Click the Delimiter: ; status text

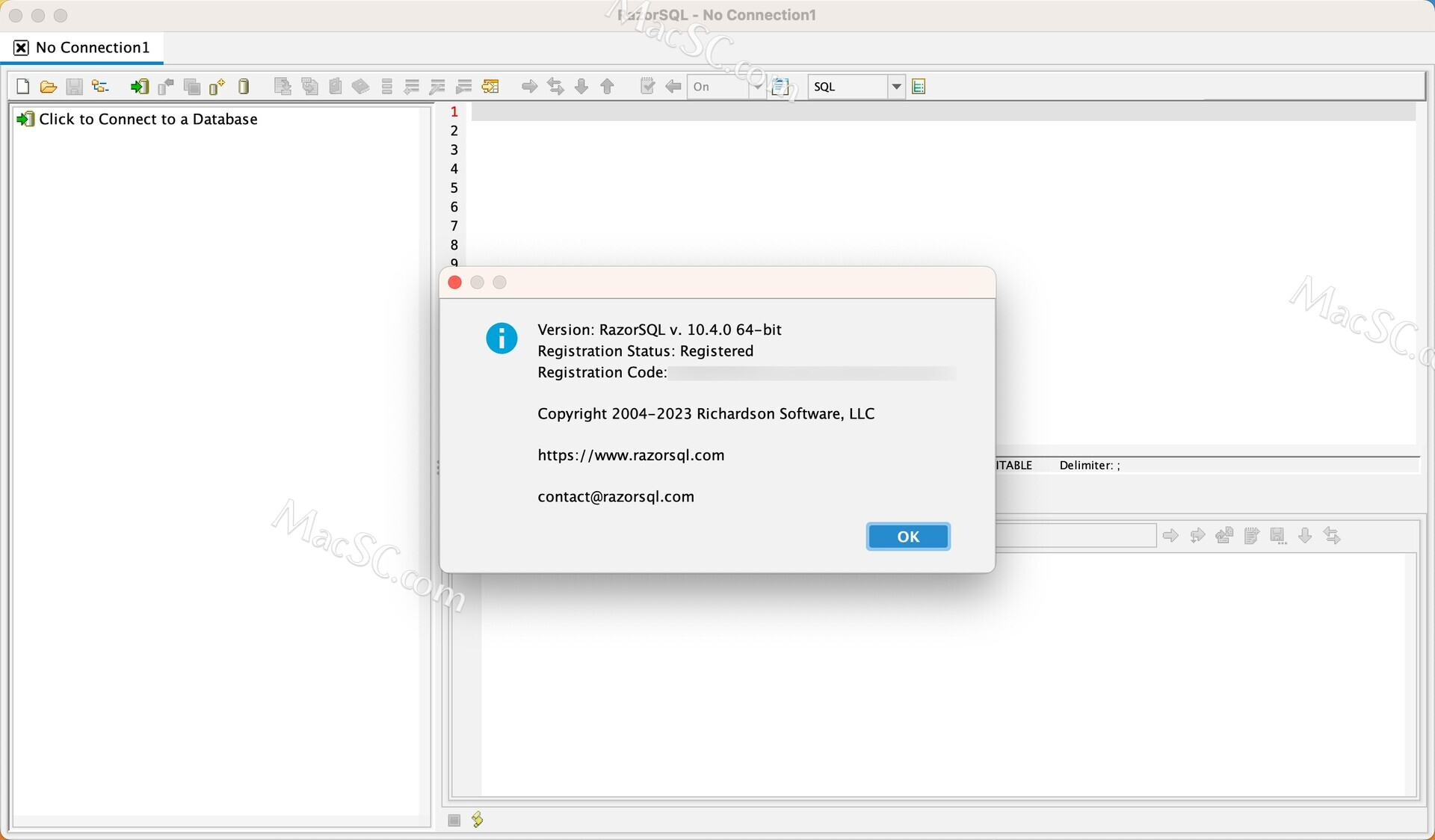point(1090,466)
